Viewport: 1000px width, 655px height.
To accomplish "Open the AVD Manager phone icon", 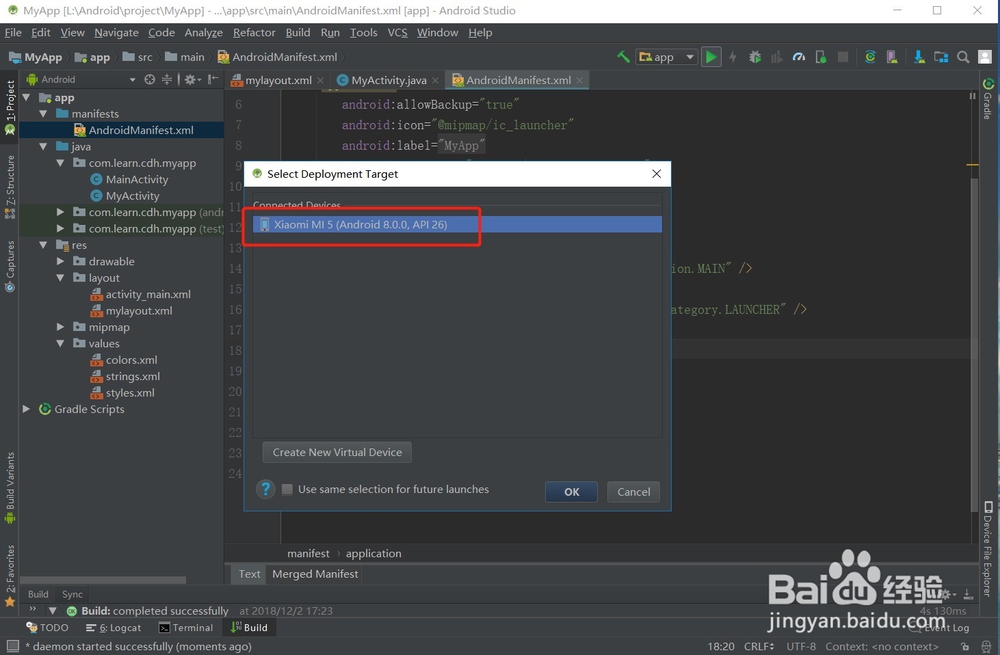I will click(x=892, y=57).
